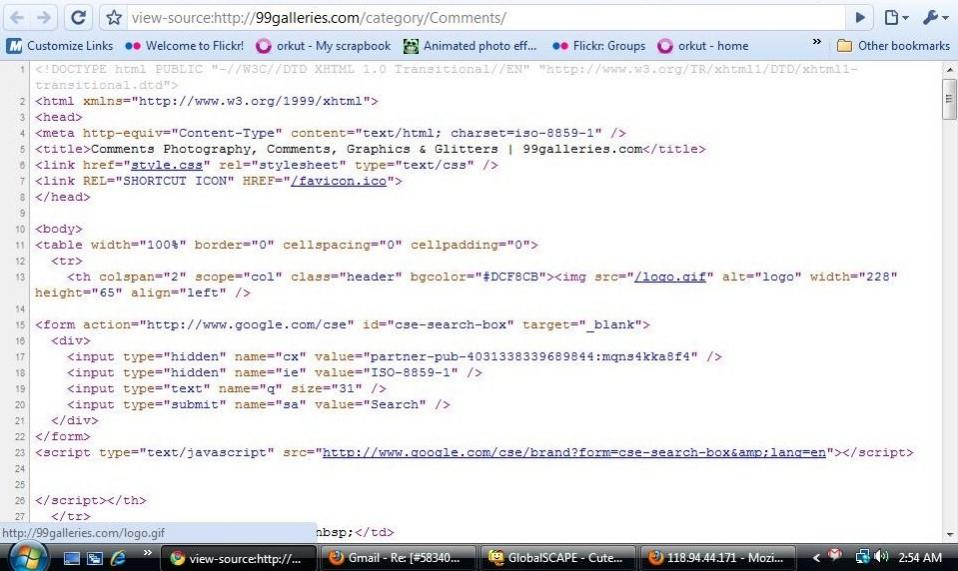Switch to the Gmail - Re: taskbar button
The height and width of the screenshot is (571, 958).
(x=398, y=558)
